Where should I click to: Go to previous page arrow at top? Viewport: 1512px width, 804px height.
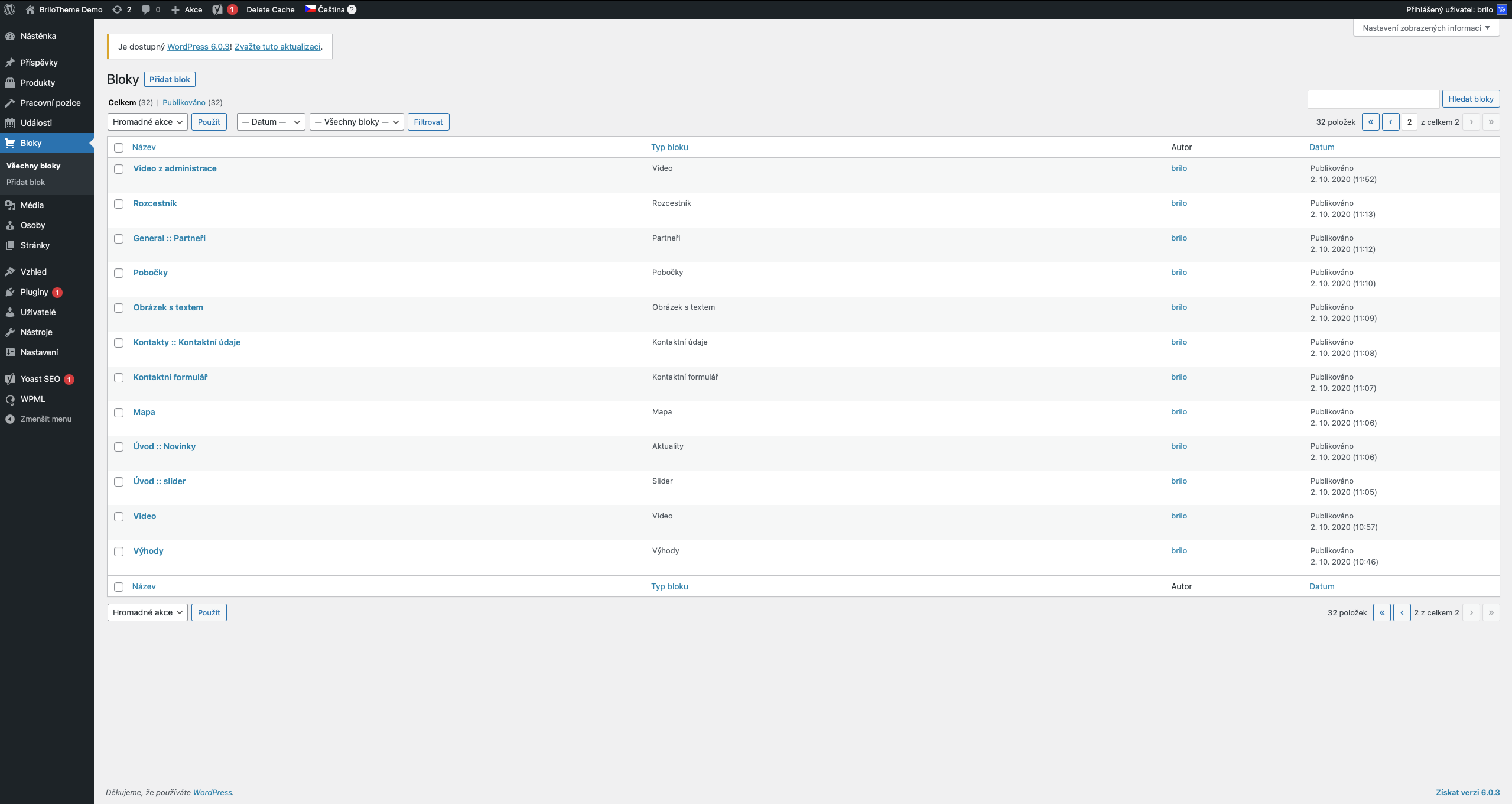click(1390, 122)
